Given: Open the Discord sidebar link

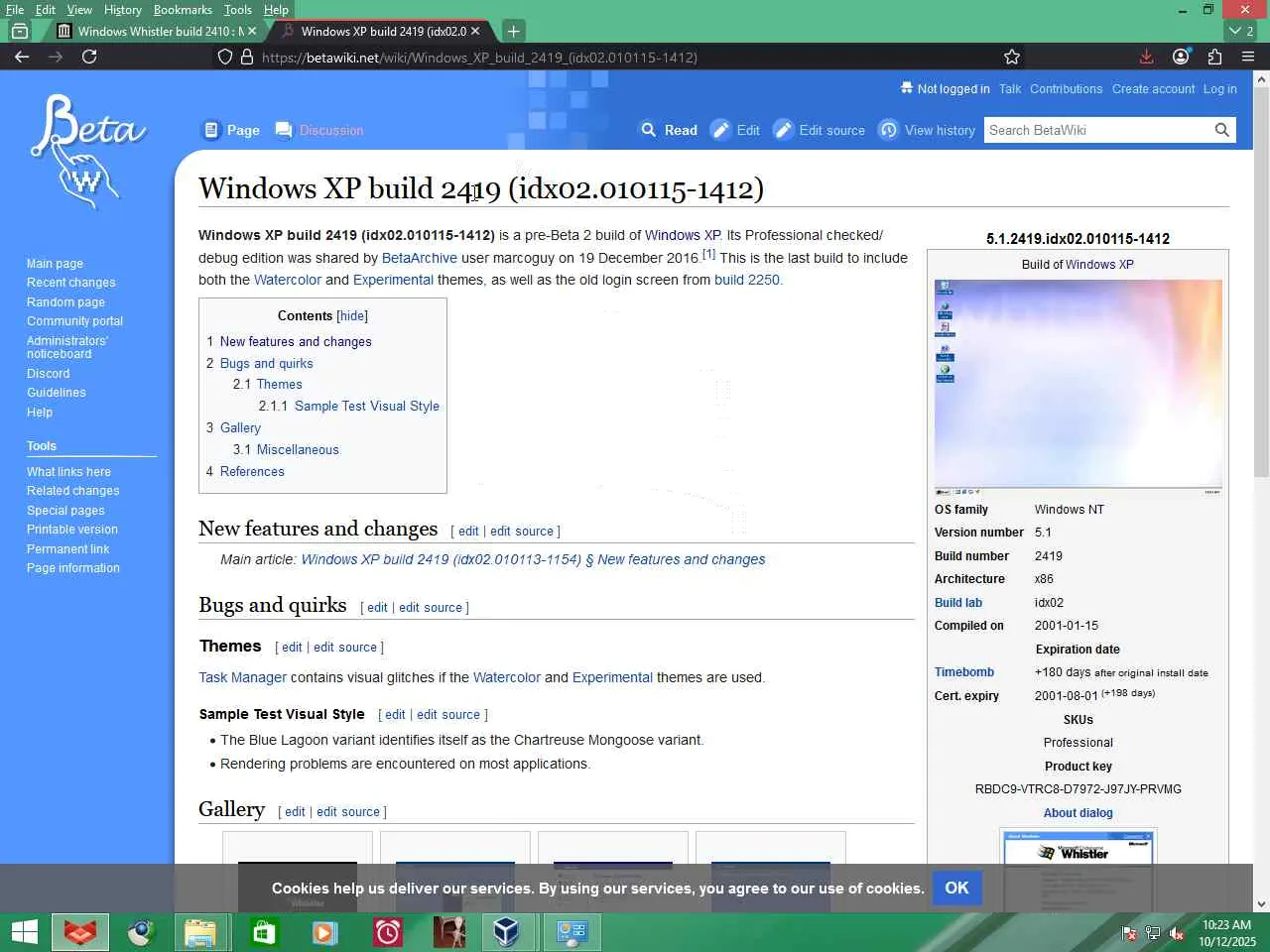Looking at the screenshot, I should pyautogui.click(x=48, y=374).
